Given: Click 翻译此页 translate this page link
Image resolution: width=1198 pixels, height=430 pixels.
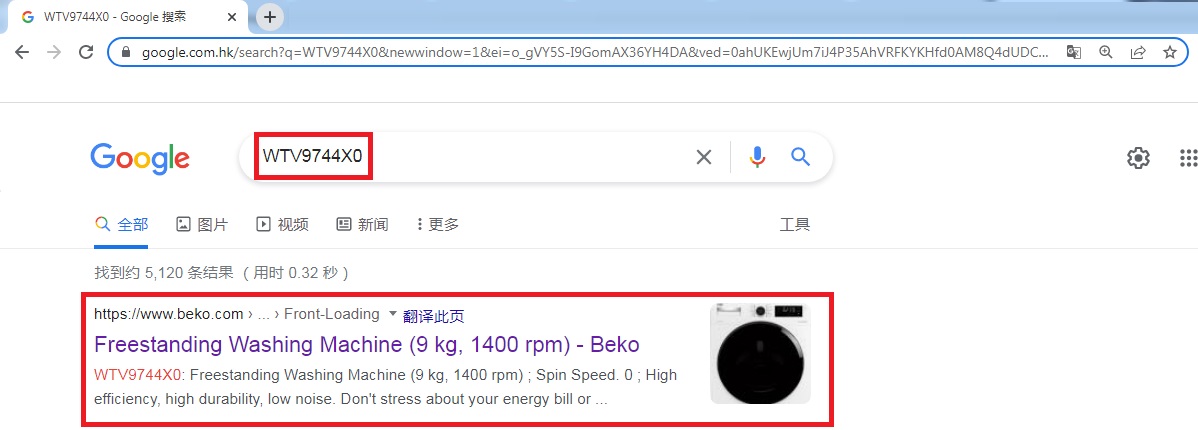Looking at the screenshot, I should tap(433, 316).
